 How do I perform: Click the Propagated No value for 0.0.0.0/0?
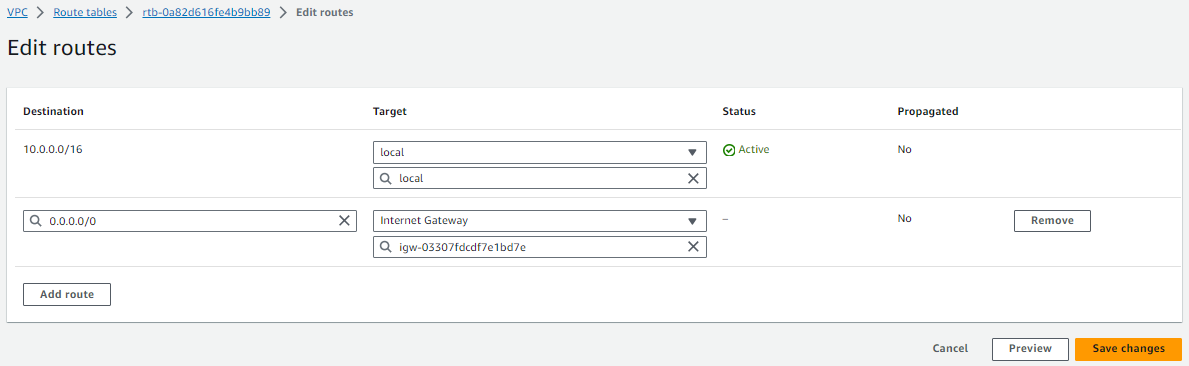(x=905, y=217)
